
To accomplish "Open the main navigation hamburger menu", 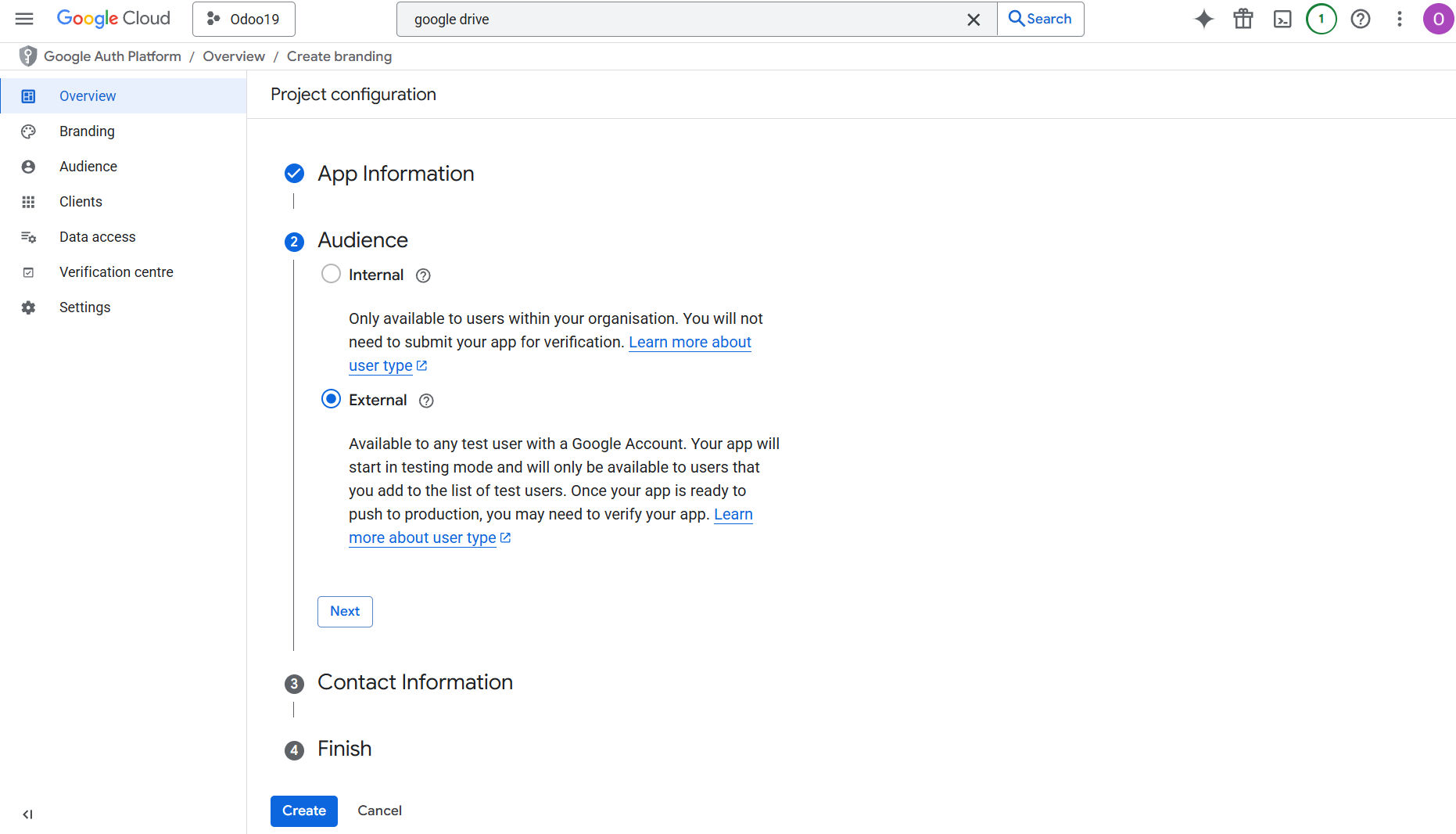I will [24, 19].
